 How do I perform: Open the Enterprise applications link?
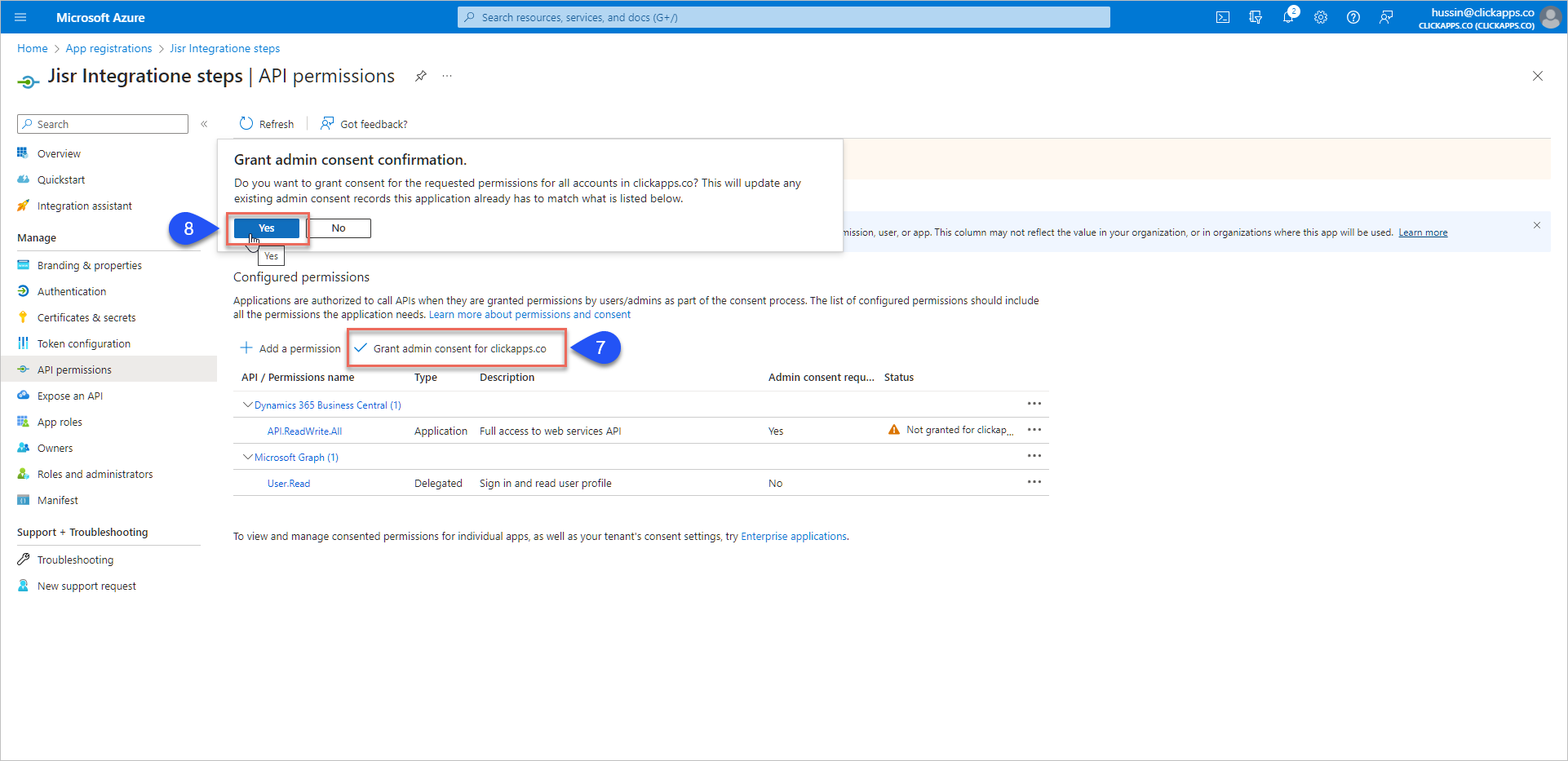click(x=793, y=537)
